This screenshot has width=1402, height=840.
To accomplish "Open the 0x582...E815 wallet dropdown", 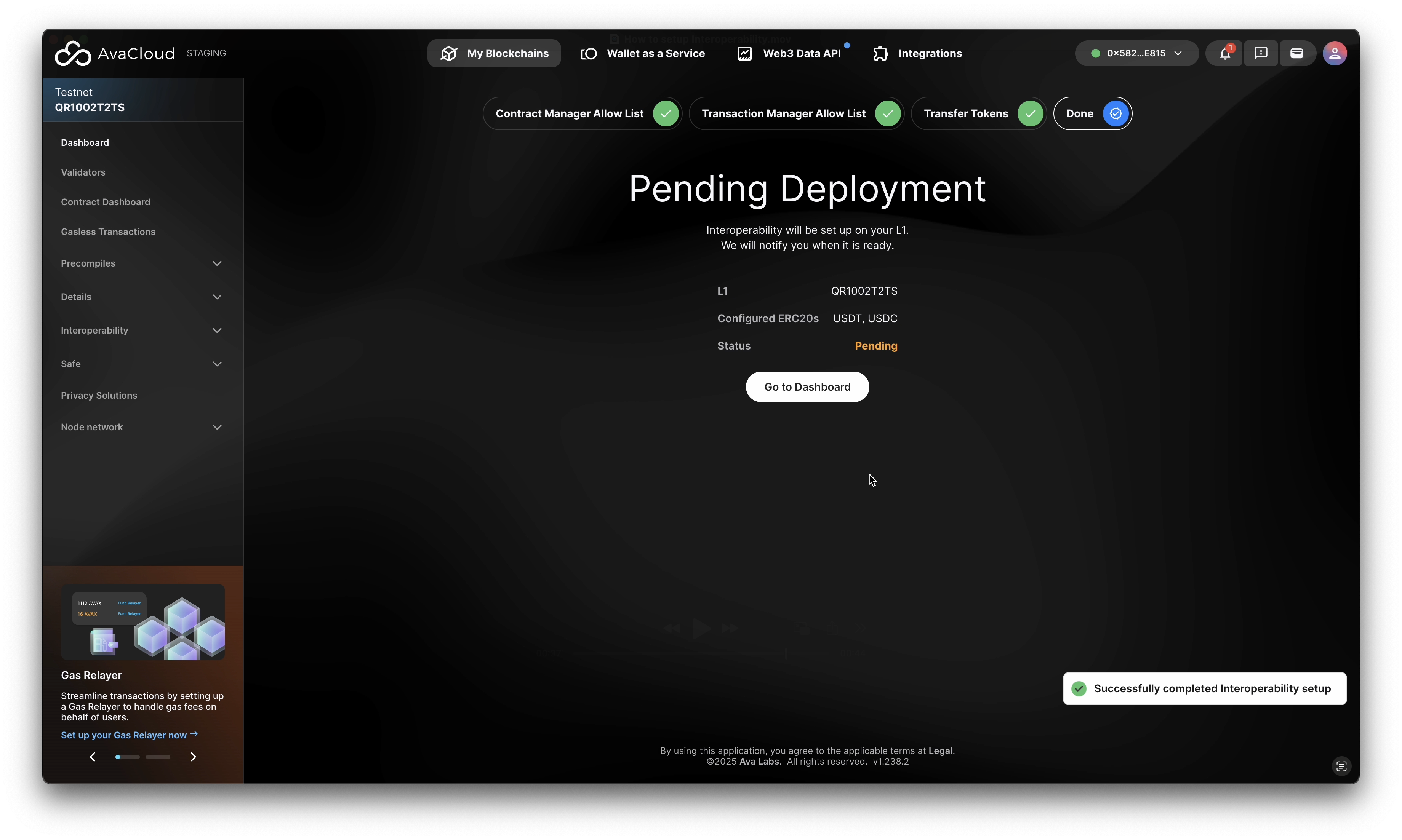I will point(1136,53).
